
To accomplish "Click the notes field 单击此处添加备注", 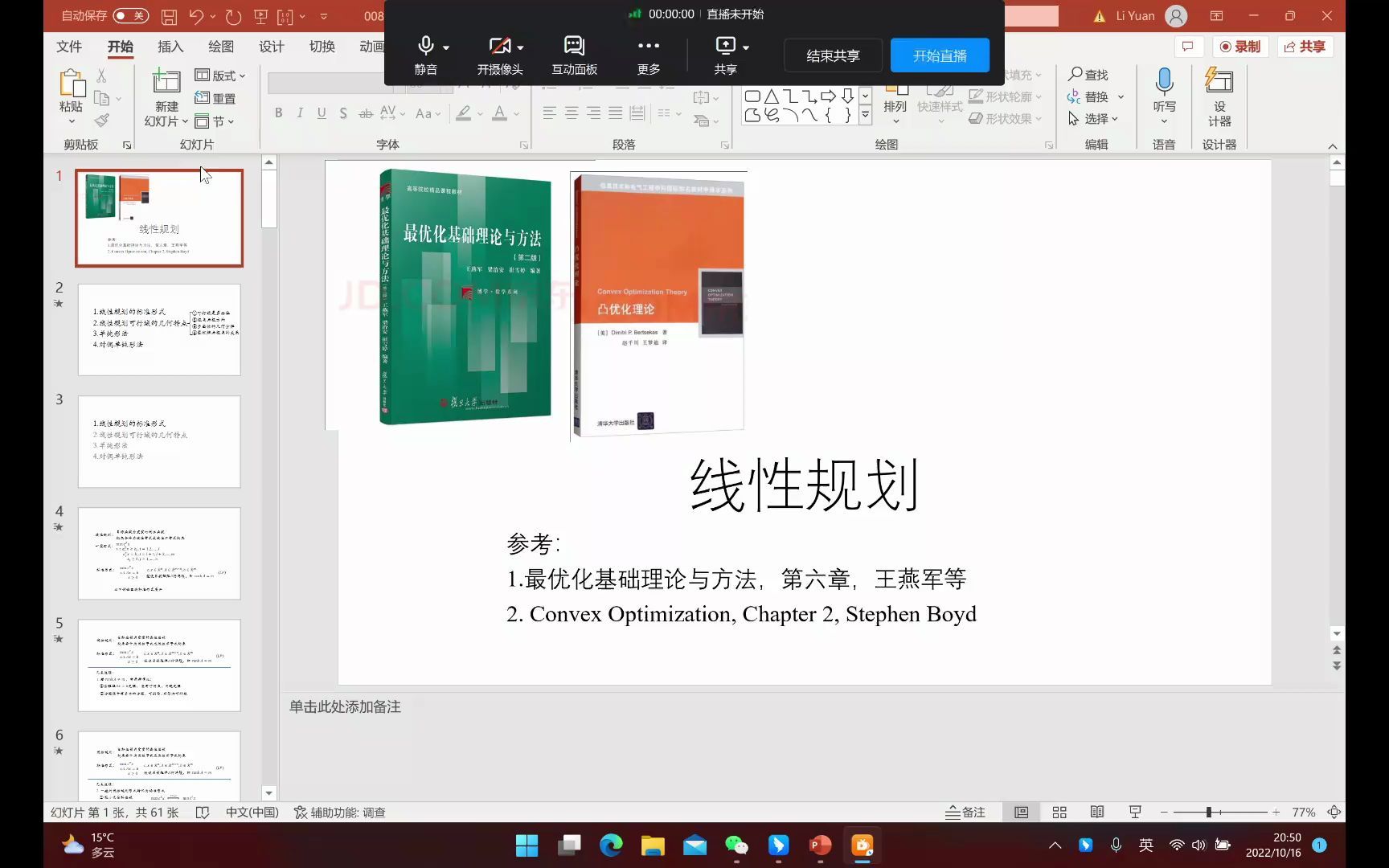I will (345, 706).
